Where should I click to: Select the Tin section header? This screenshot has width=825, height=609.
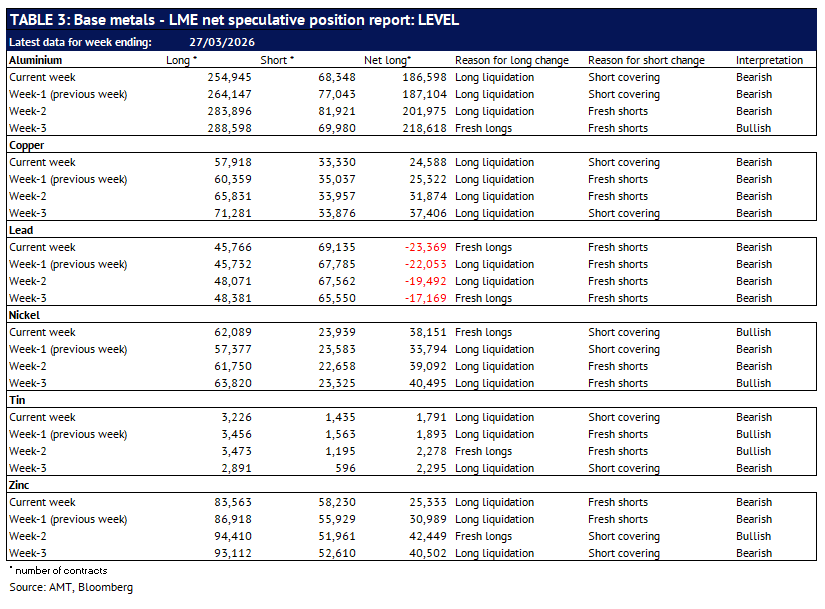pyautogui.click(x=18, y=400)
